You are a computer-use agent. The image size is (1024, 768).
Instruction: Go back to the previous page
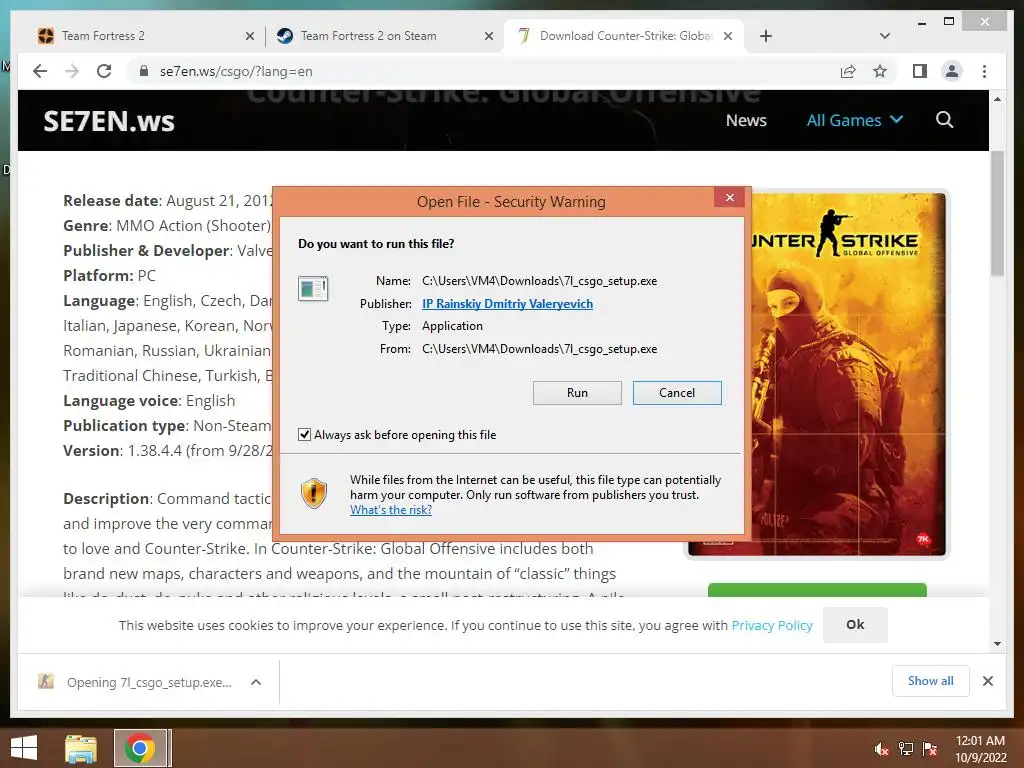point(40,71)
